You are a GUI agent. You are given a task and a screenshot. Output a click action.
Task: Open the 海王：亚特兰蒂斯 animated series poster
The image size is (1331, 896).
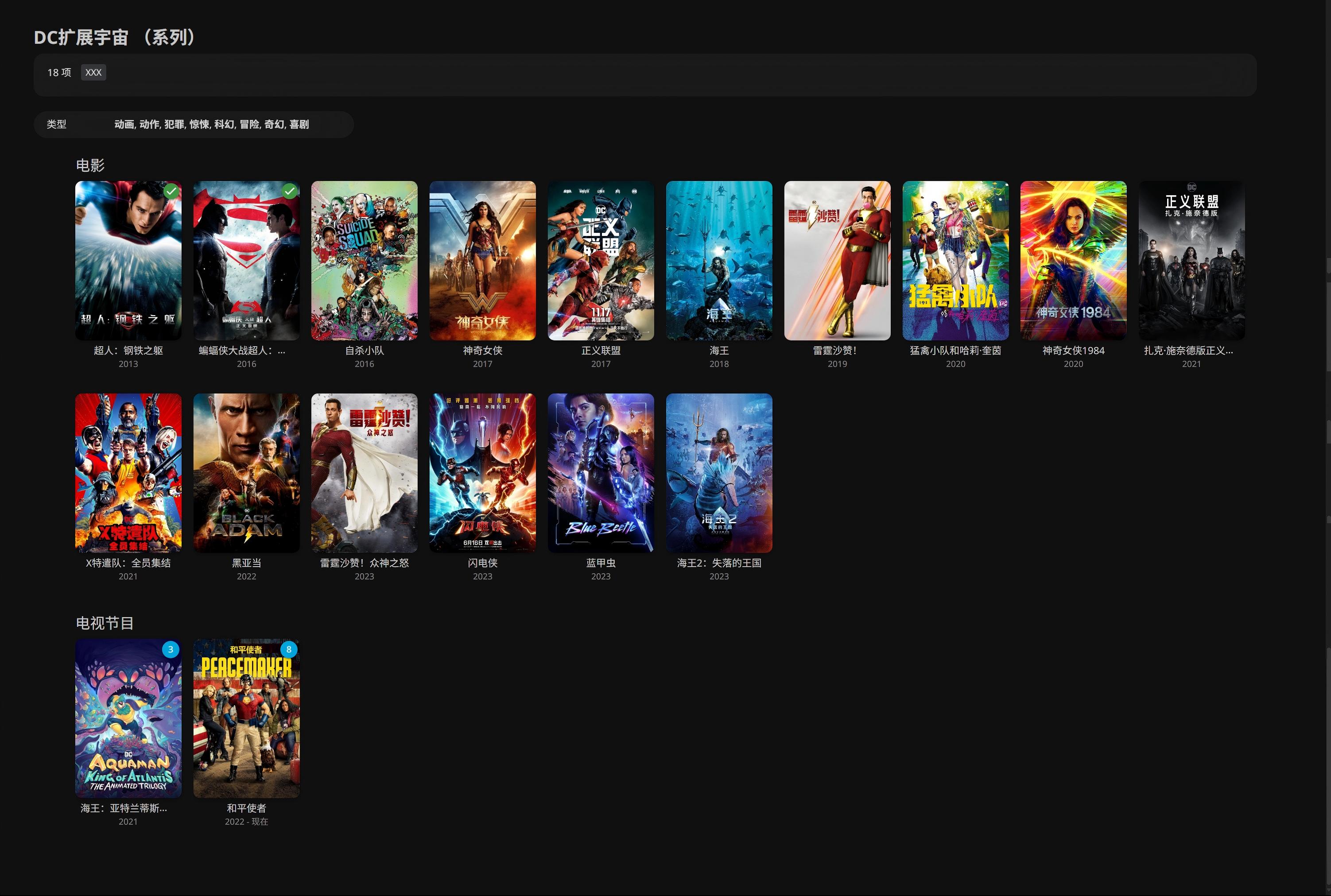tap(128, 718)
